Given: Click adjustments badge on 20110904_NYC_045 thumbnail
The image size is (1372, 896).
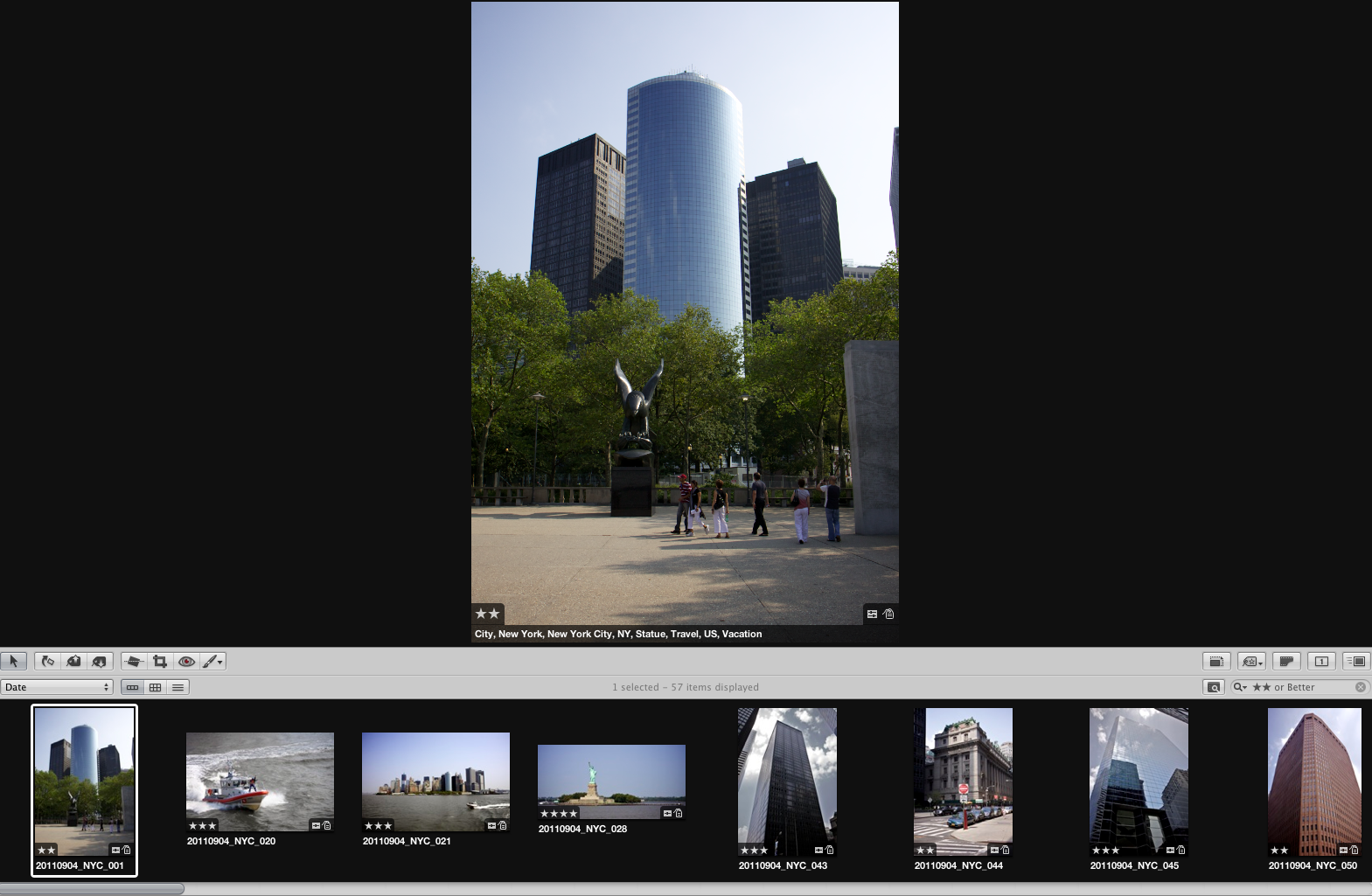Looking at the screenshot, I should click(1171, 850).
